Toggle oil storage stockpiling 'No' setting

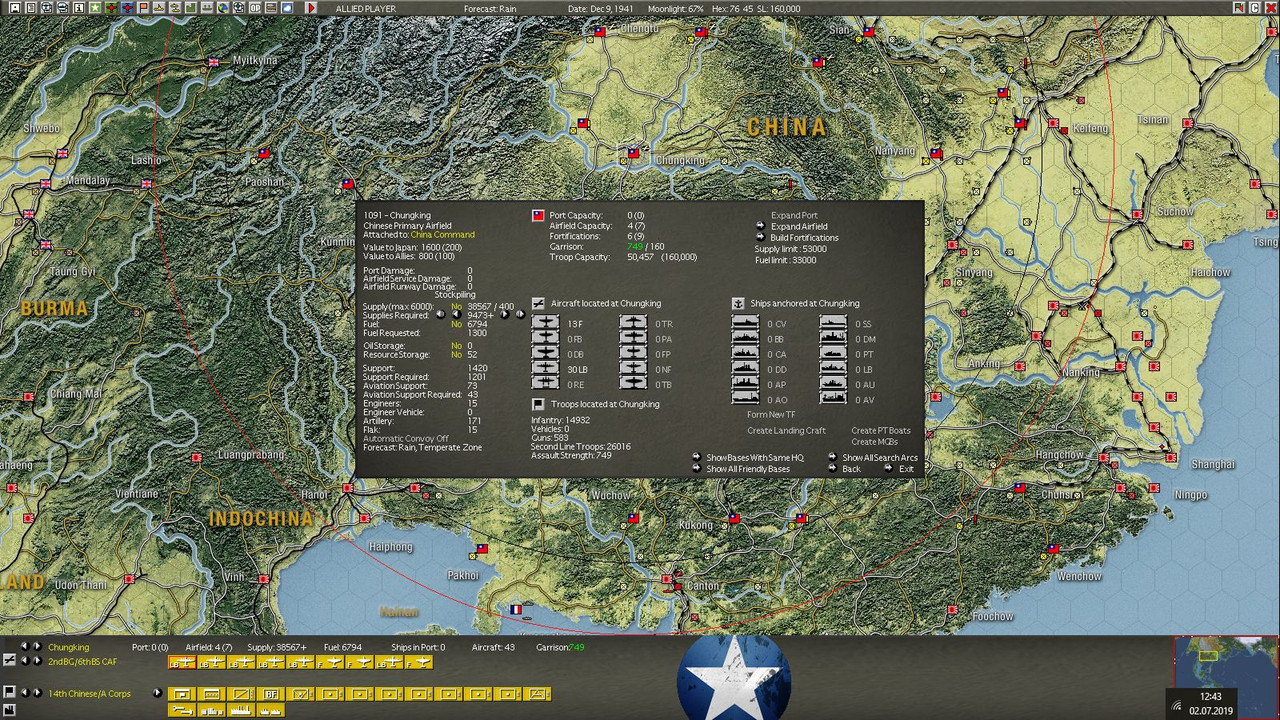(457, 346)
